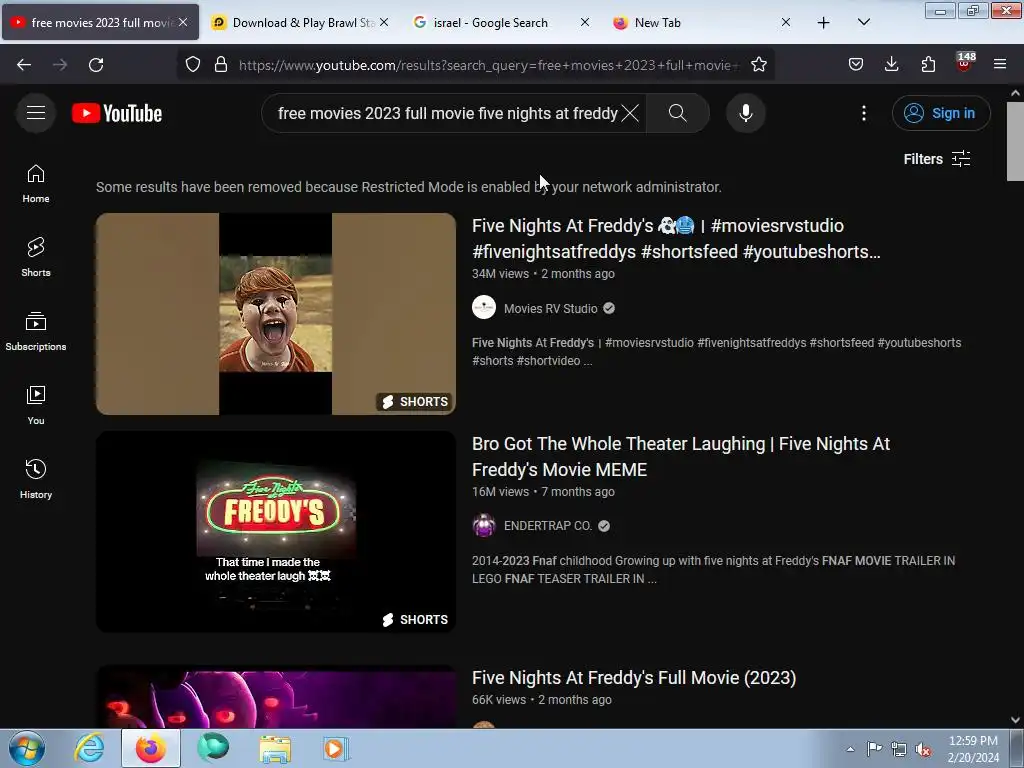1024x768 pixels.
Task: Open Firefox extensions menu
Action: (928, 65)
